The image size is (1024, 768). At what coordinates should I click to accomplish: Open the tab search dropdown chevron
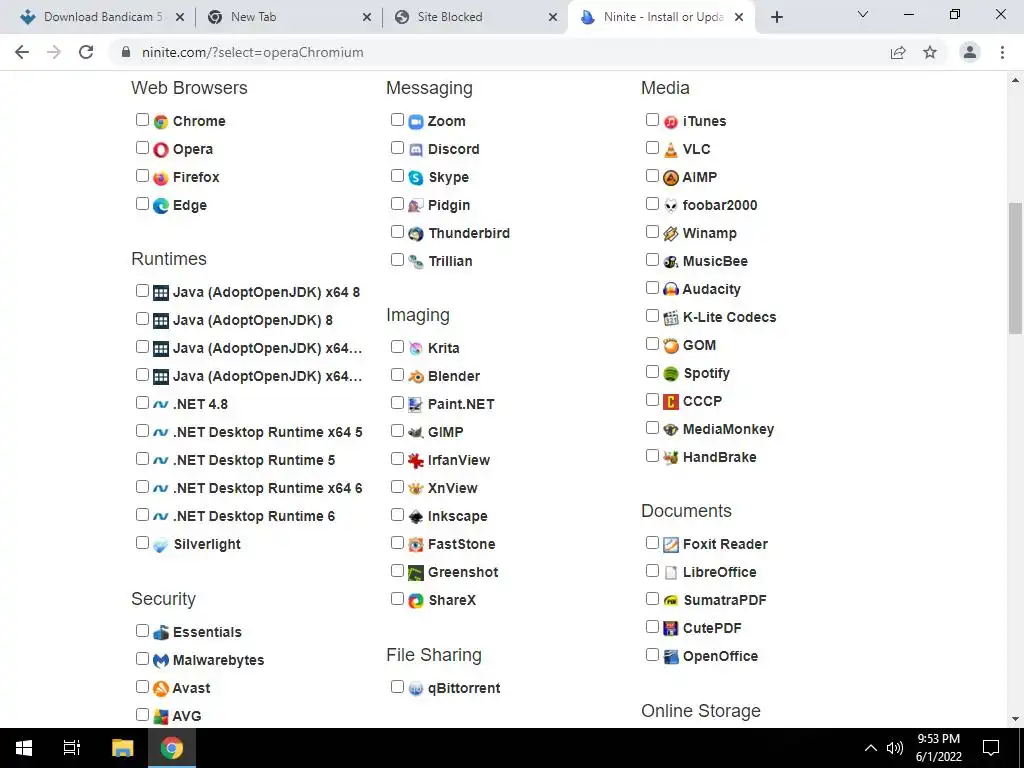863,14
